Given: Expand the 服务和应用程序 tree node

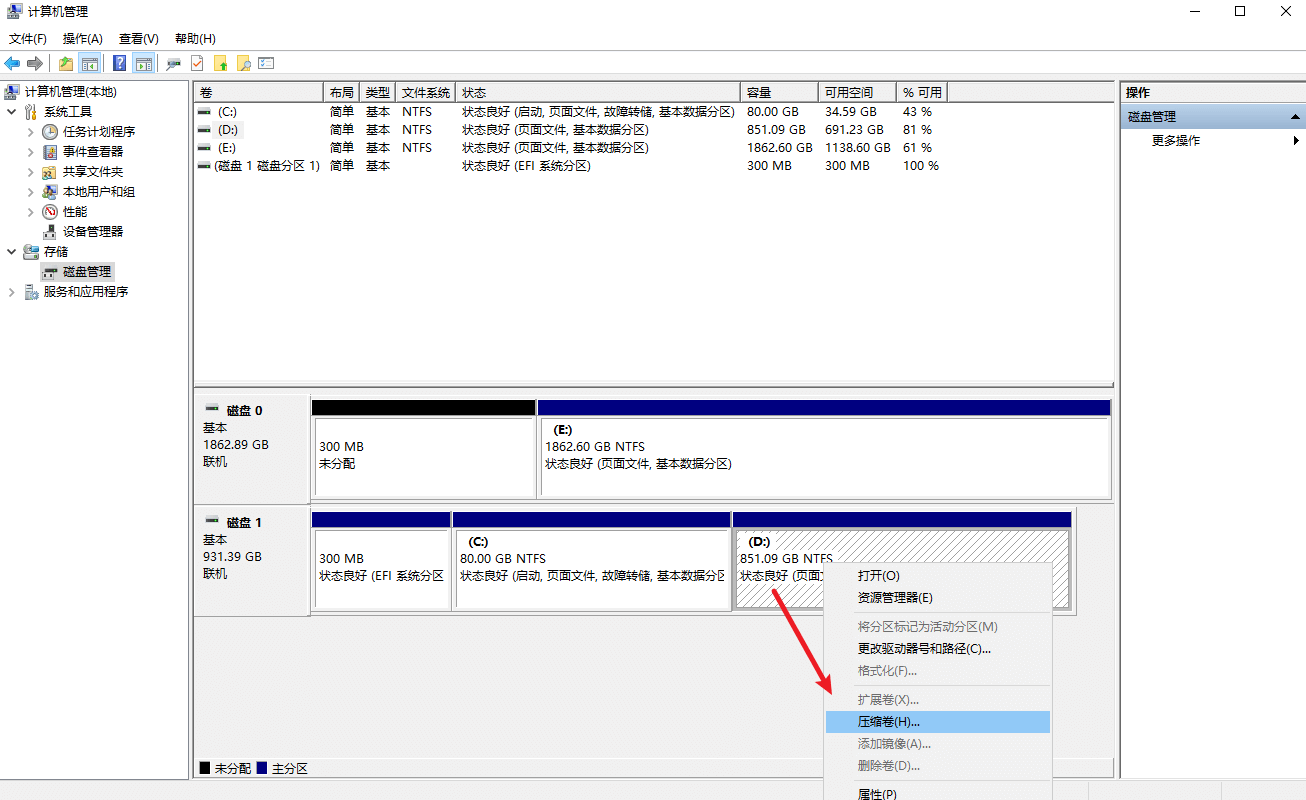Looking at the screenshot, I should 11,292.
